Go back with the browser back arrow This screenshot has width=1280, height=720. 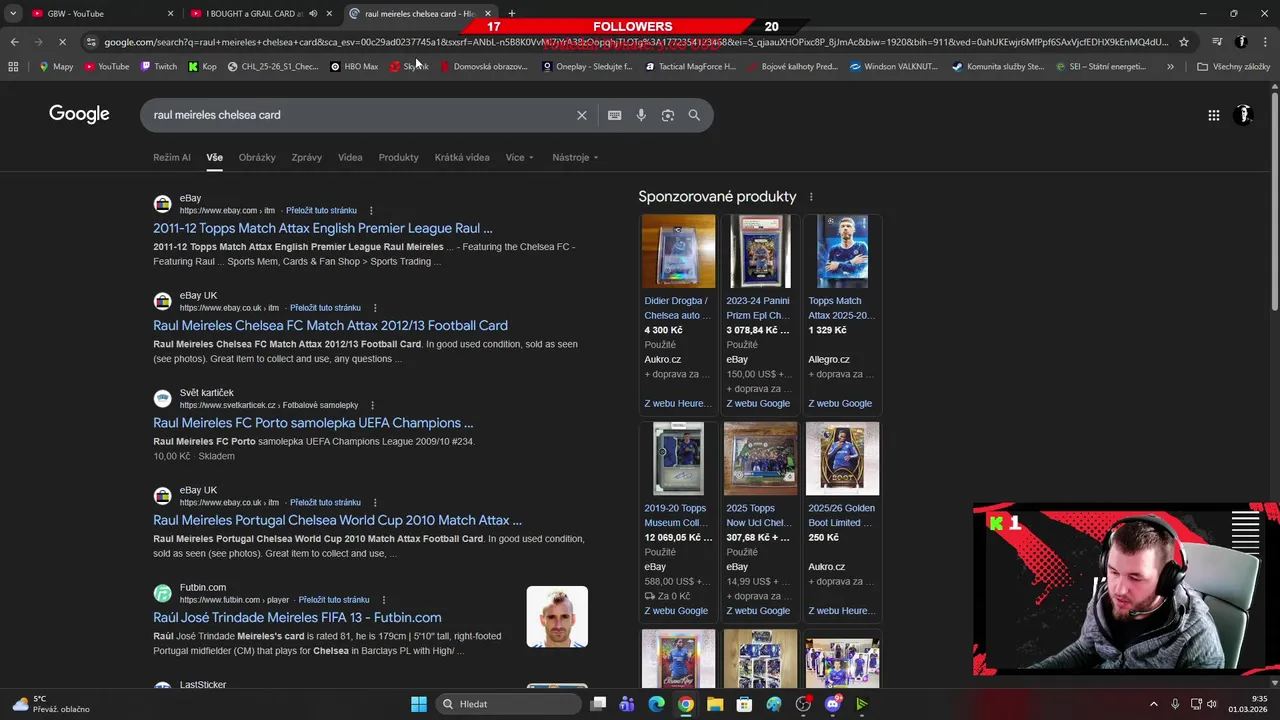tap(14, 42)
